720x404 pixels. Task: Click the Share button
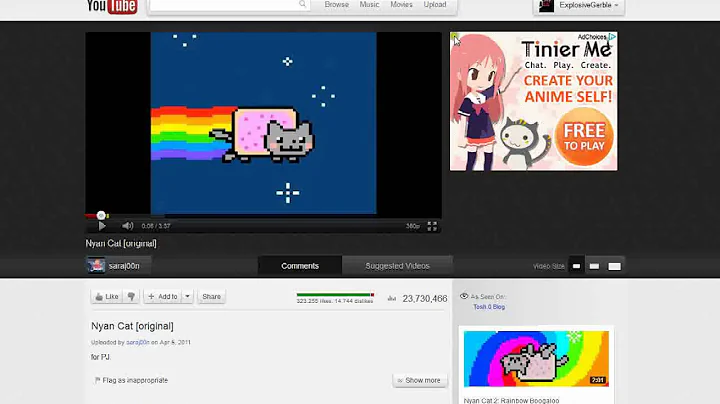(x=211, y=297)
